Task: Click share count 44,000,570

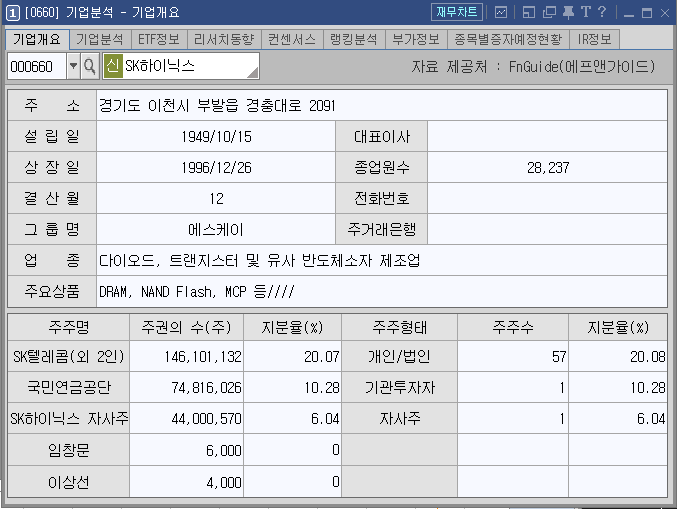Action: point(206,419)
